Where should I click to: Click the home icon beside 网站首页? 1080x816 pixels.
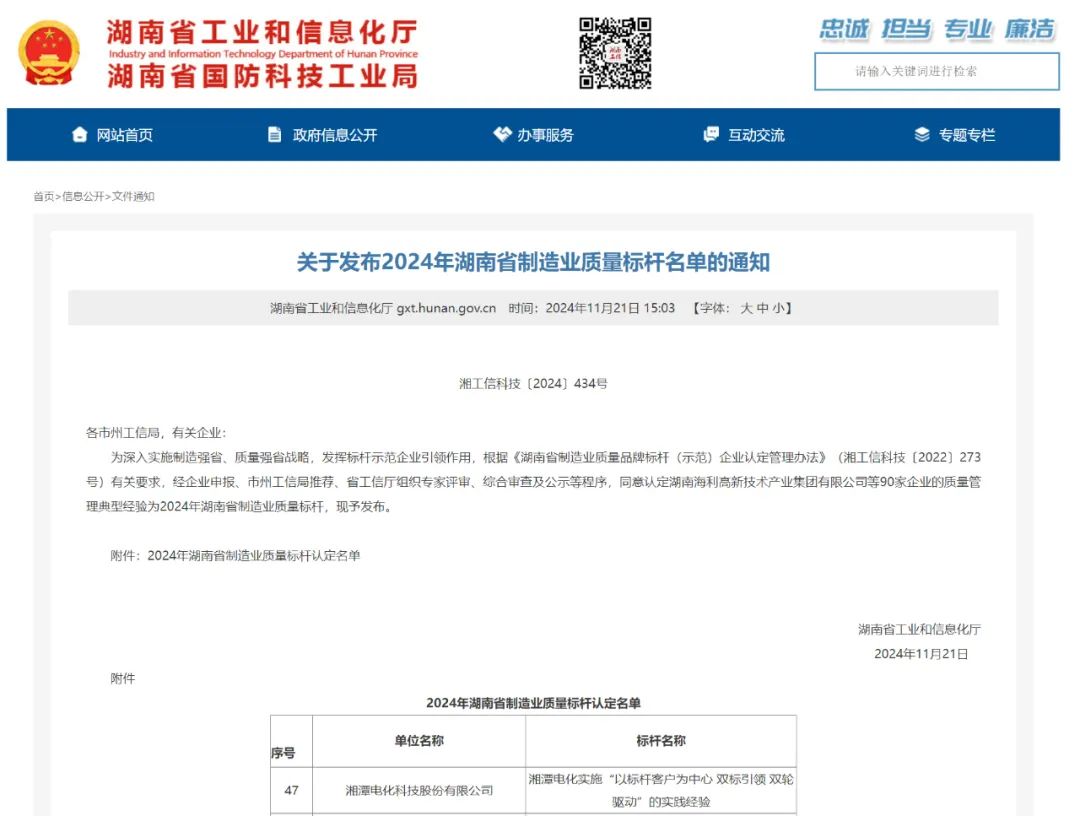[80, 134]
